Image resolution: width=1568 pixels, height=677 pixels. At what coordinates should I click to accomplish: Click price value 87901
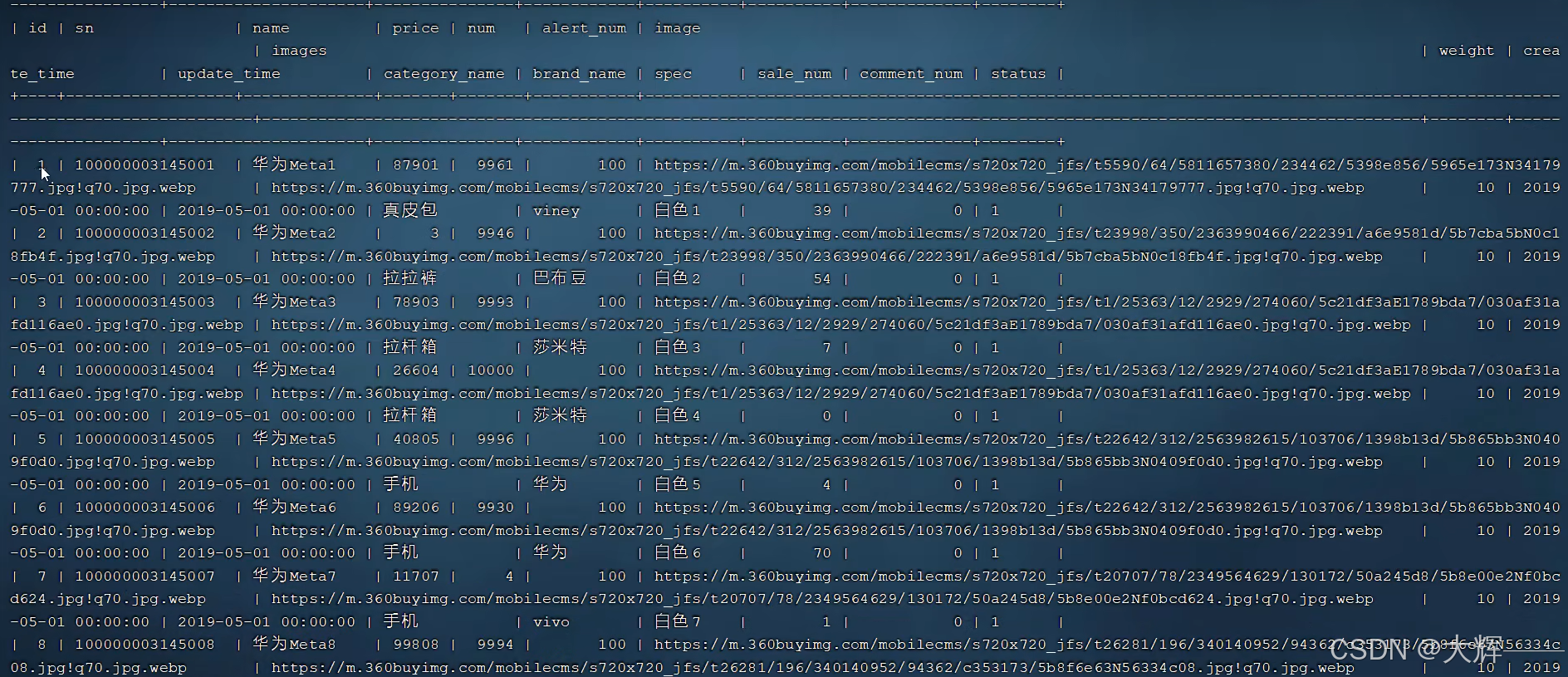point(415,165)
